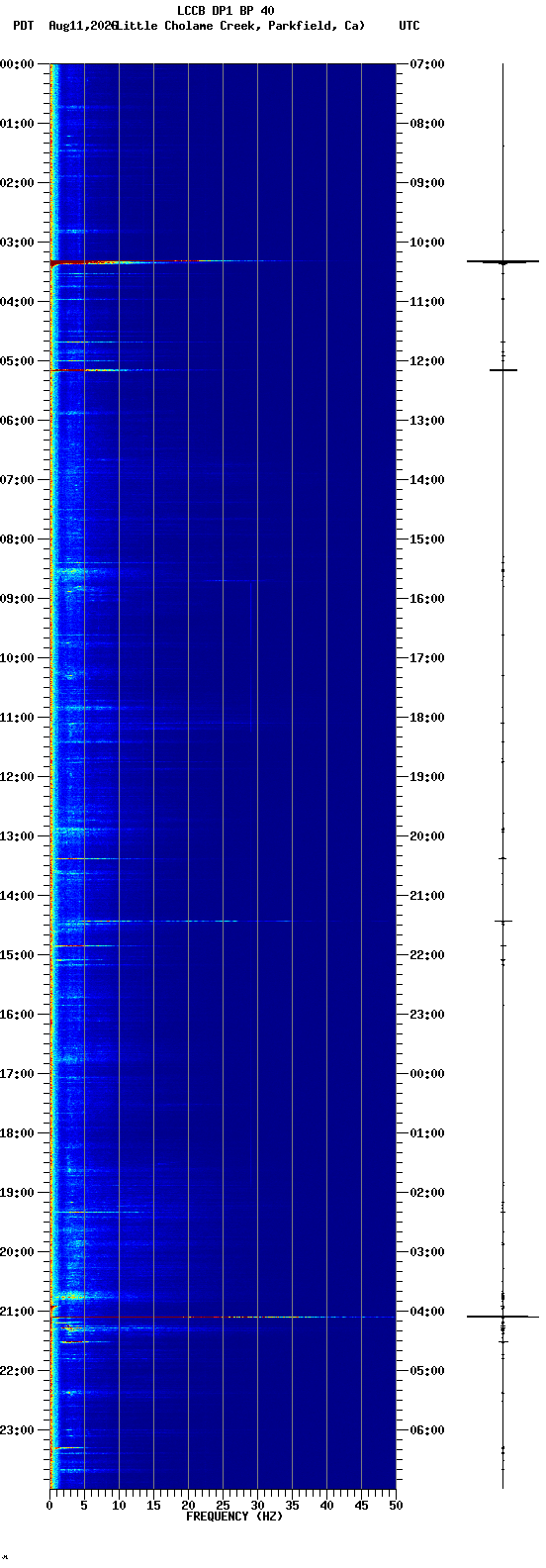546x1568 pixels.
Task: Click the title text 'LCCB DP1 BP 40'
Action: tap(226, 11)
